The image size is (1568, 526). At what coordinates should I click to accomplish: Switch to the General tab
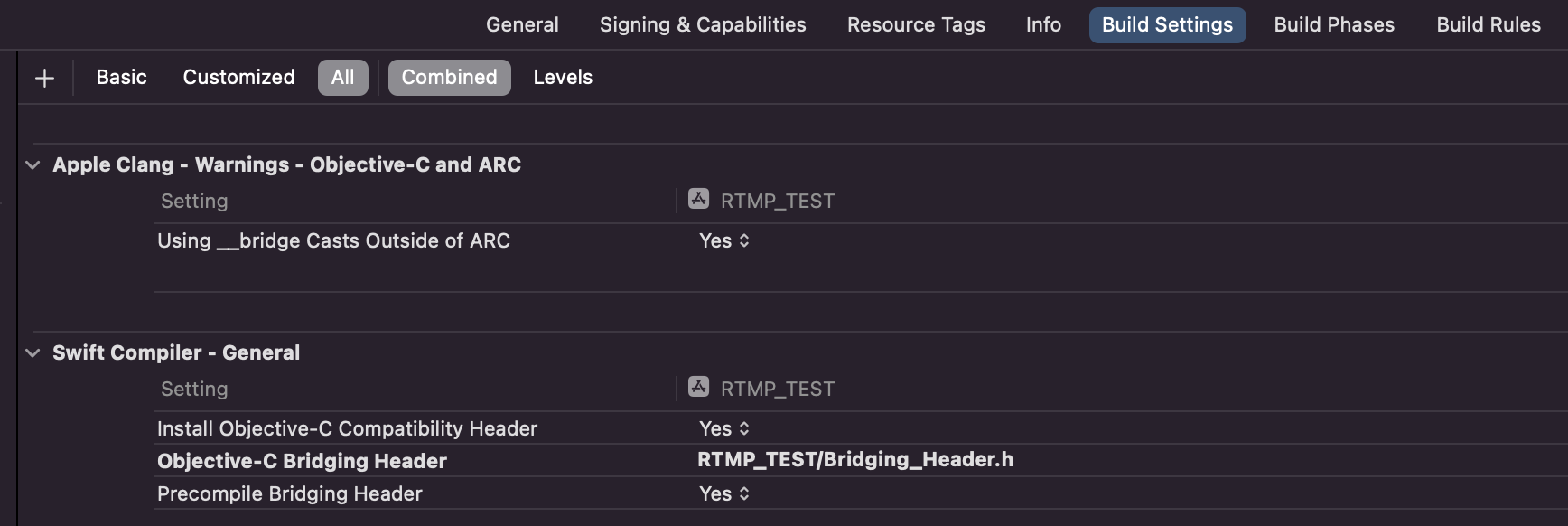[522, 24]
